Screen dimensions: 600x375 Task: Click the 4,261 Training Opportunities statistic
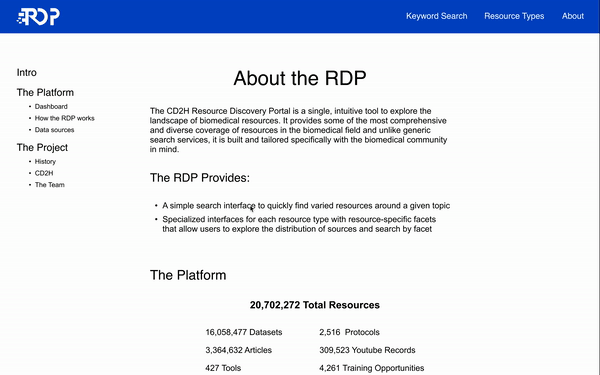click(x=372, y=368)
